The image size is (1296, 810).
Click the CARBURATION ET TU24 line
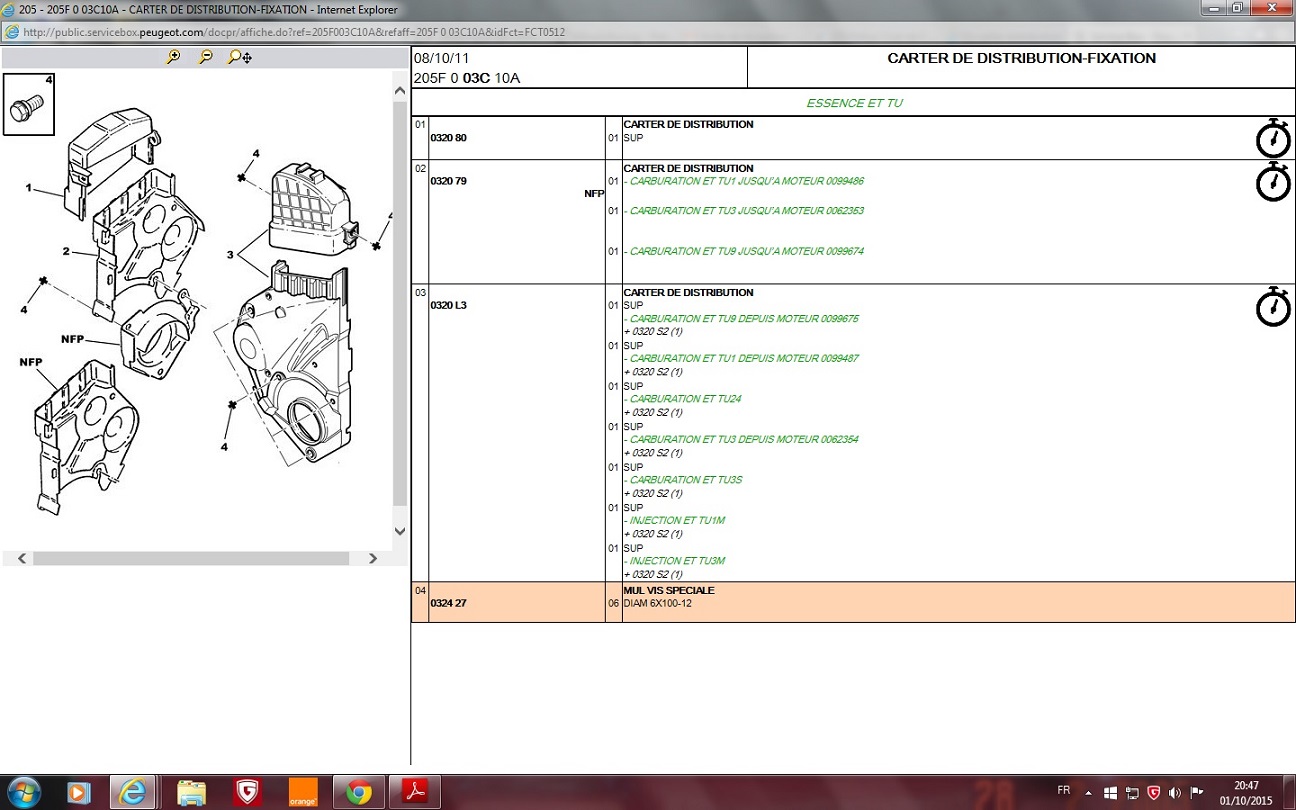[x=682, y=399]
